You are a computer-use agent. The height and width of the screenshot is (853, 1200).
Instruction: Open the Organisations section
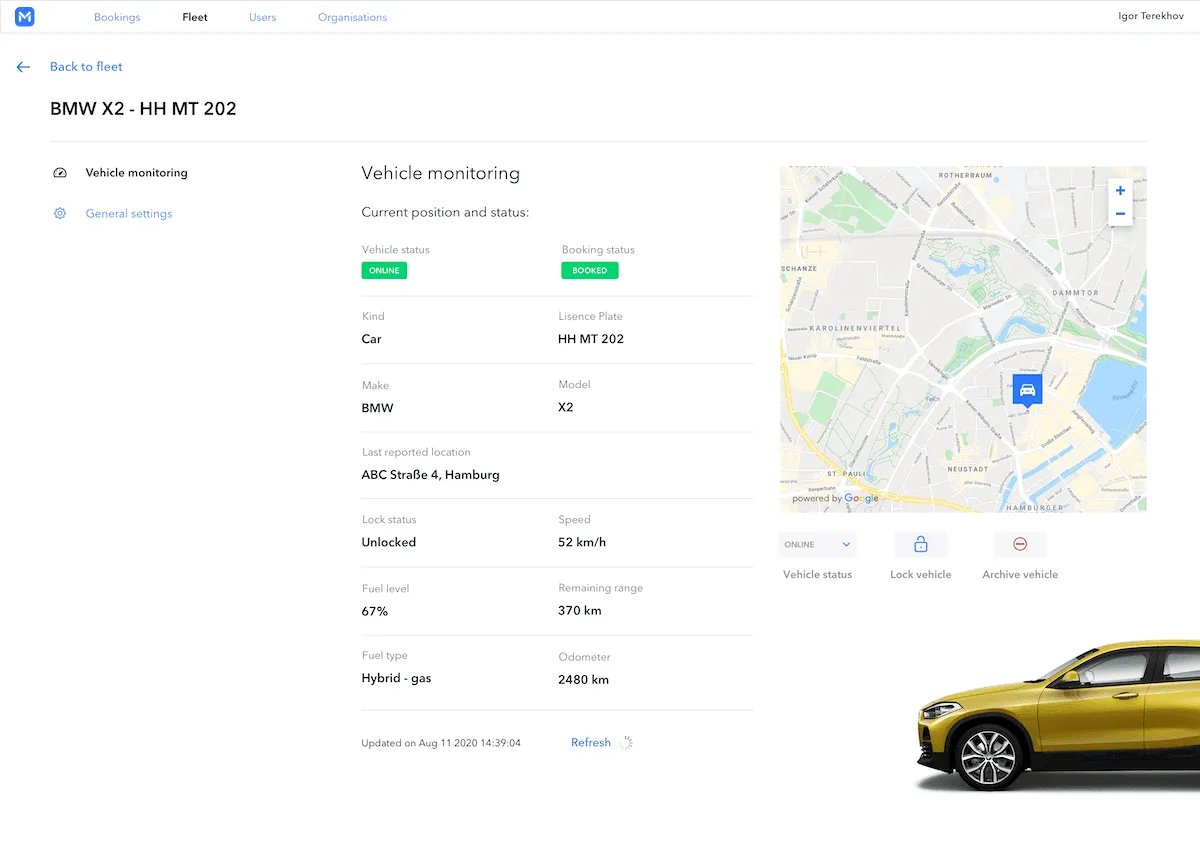point(352,16)
